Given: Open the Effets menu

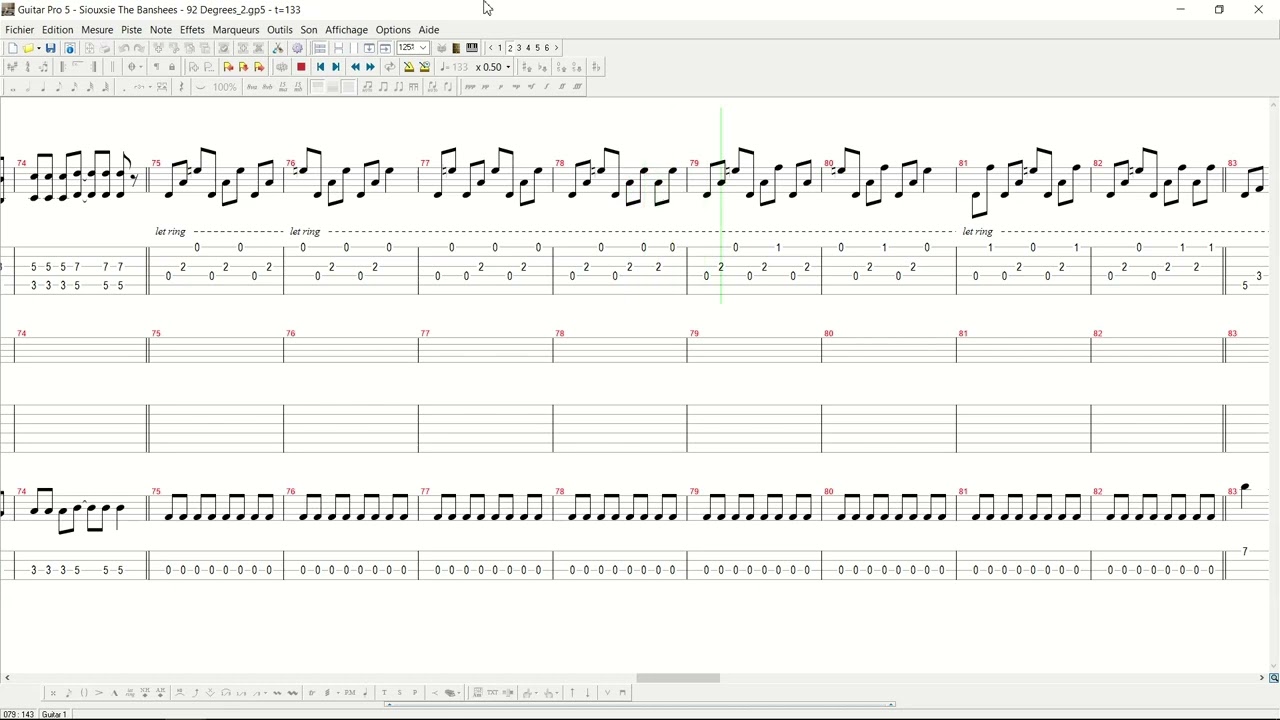Looking at the screenshot, I should 192,30.
